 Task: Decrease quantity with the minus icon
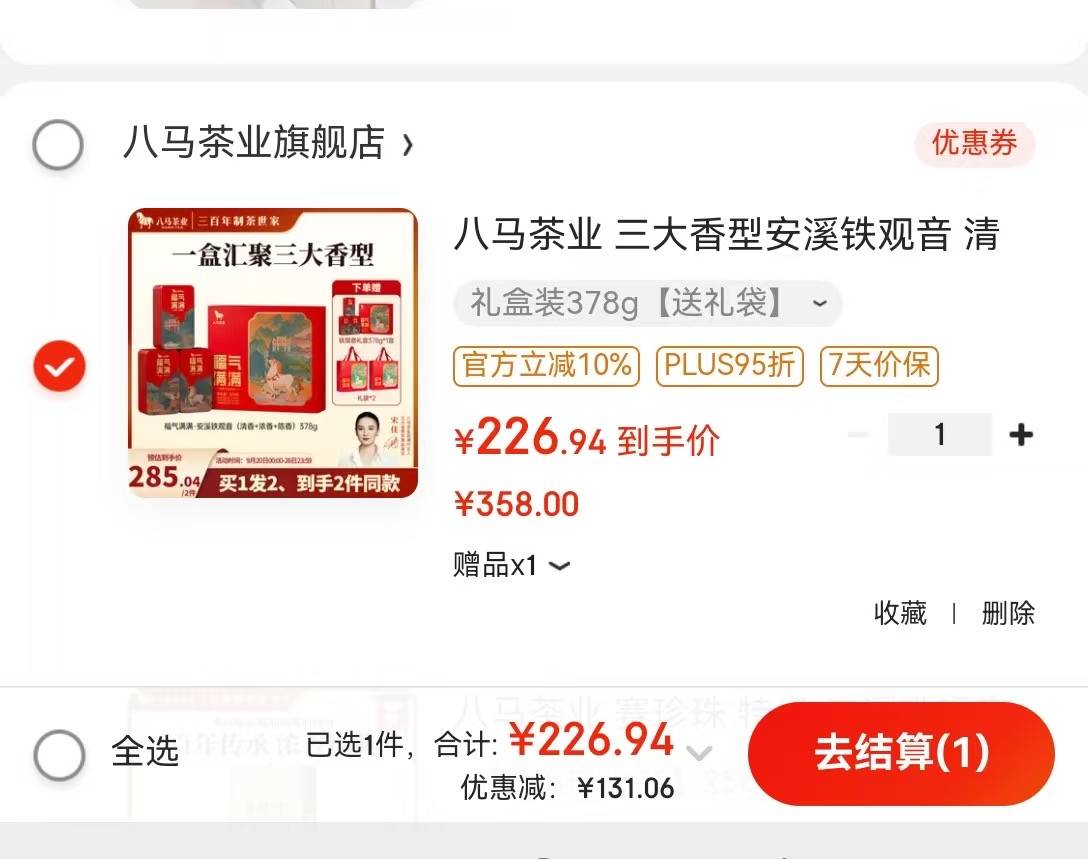click(858, 435)
